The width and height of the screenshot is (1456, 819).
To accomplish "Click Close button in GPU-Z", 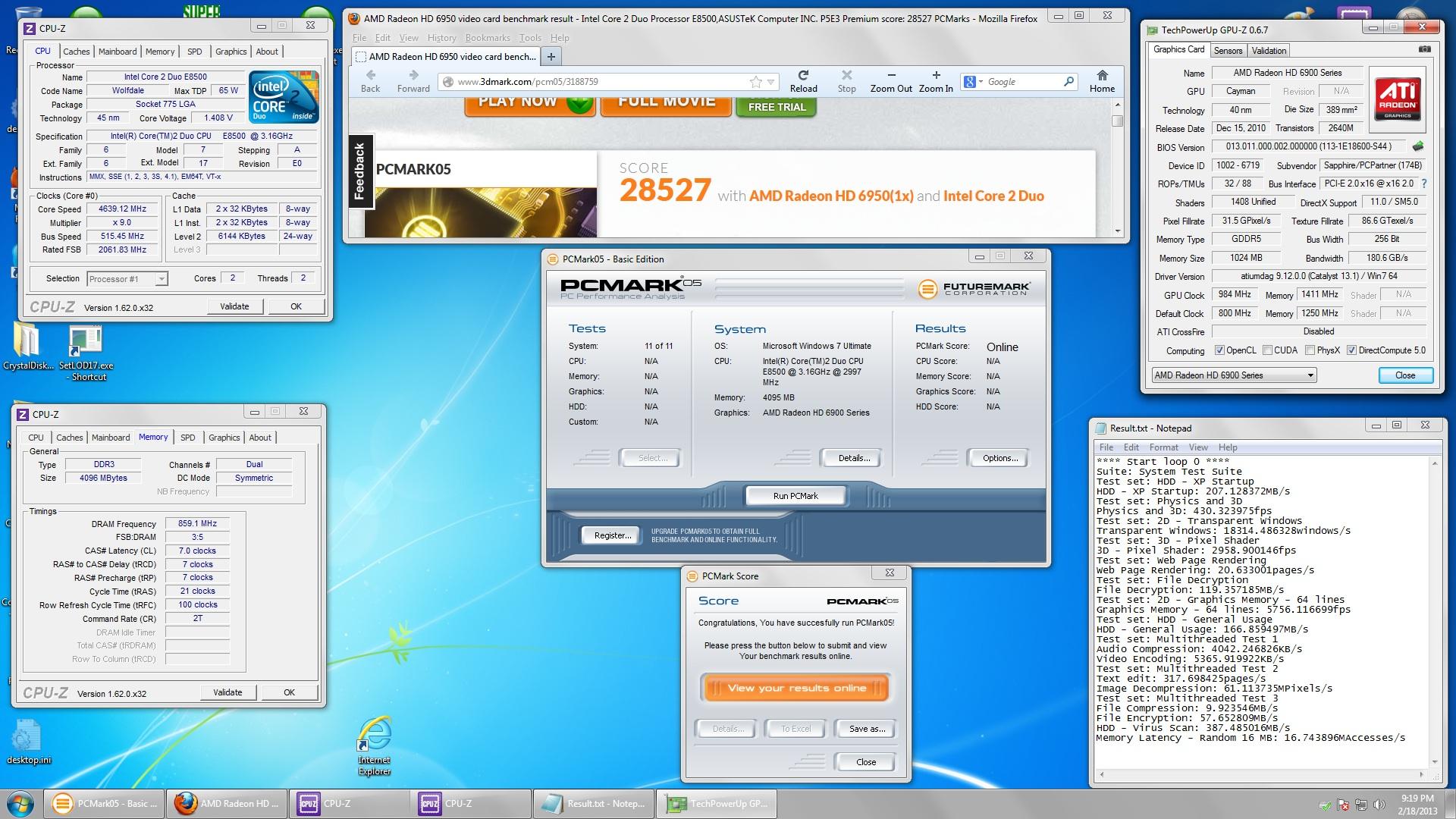I will tap(1405, 375).
